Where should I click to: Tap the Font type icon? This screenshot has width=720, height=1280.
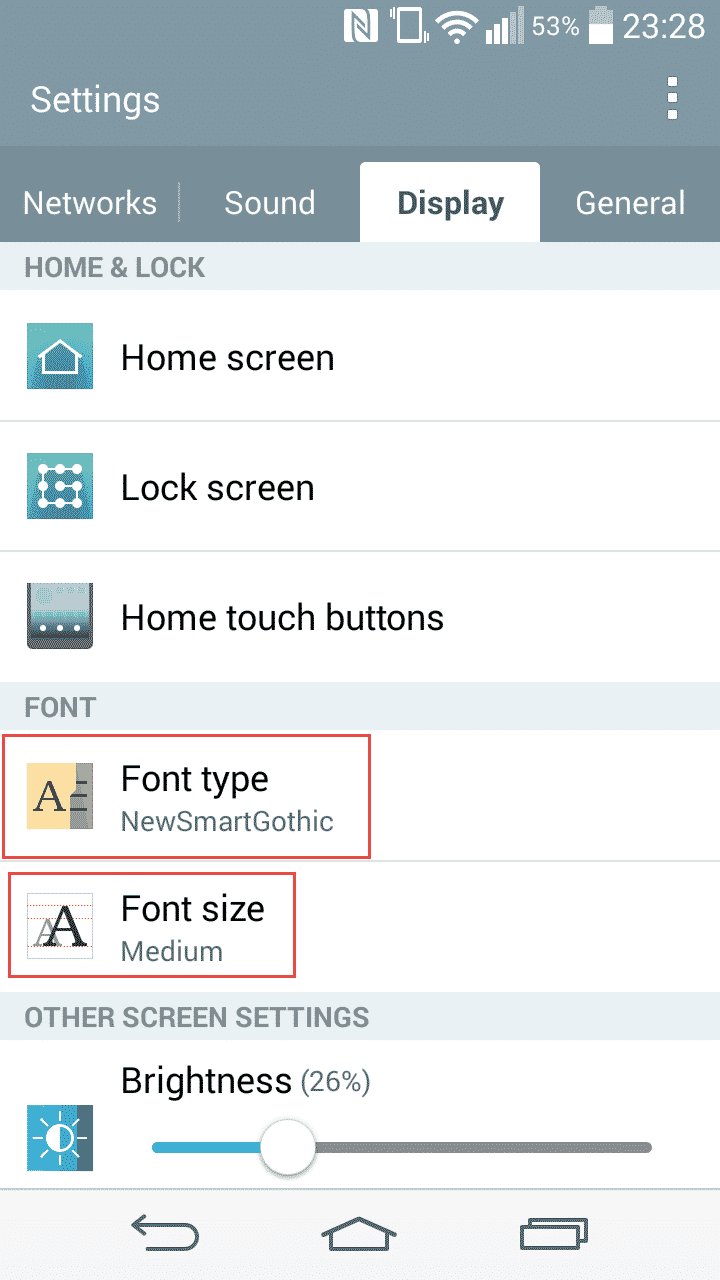tap(60, 796)
